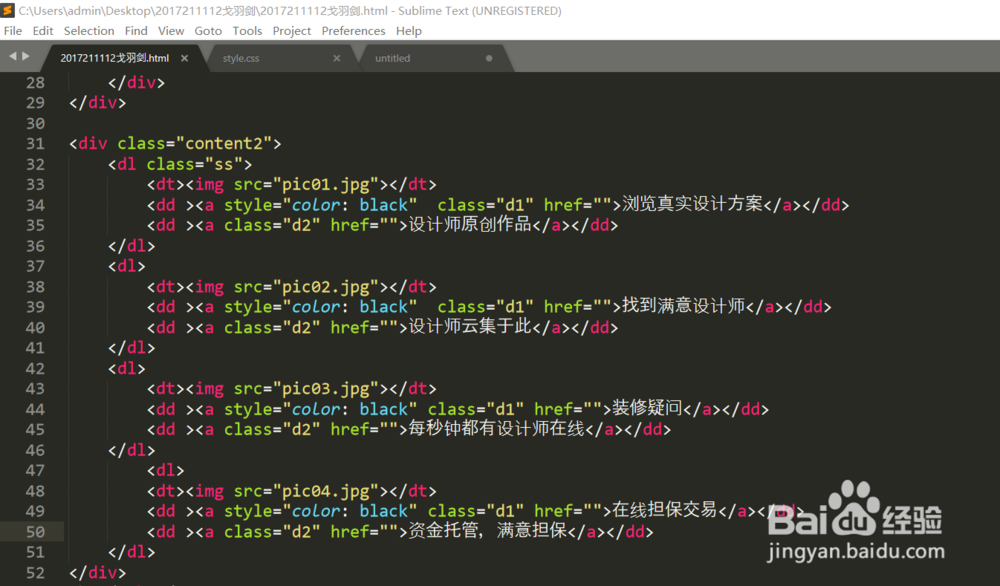Click the text 装修疑问 on line 44
Screen dimensions: 1000x586
(647, 408)
